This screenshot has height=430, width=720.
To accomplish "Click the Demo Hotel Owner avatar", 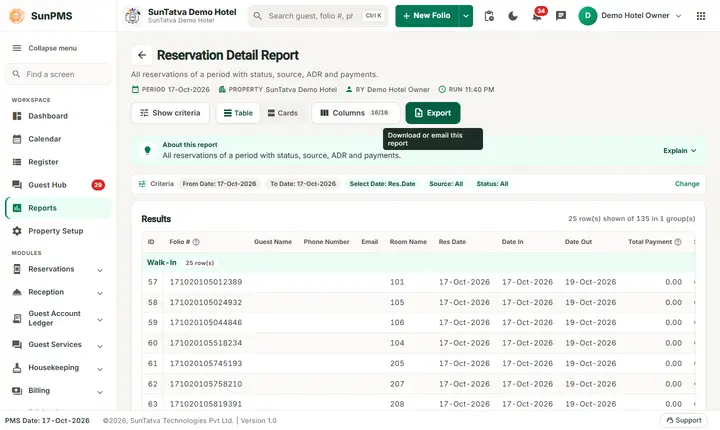I will click(x=587, y=16).
